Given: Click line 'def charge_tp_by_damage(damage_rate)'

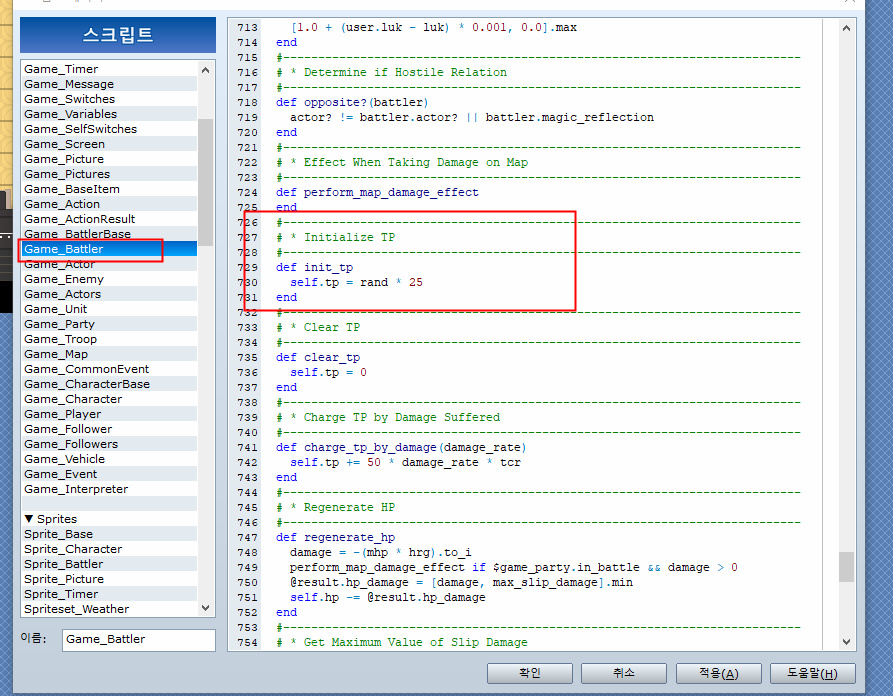Looking at the screenshot, I should click(401, 447).
